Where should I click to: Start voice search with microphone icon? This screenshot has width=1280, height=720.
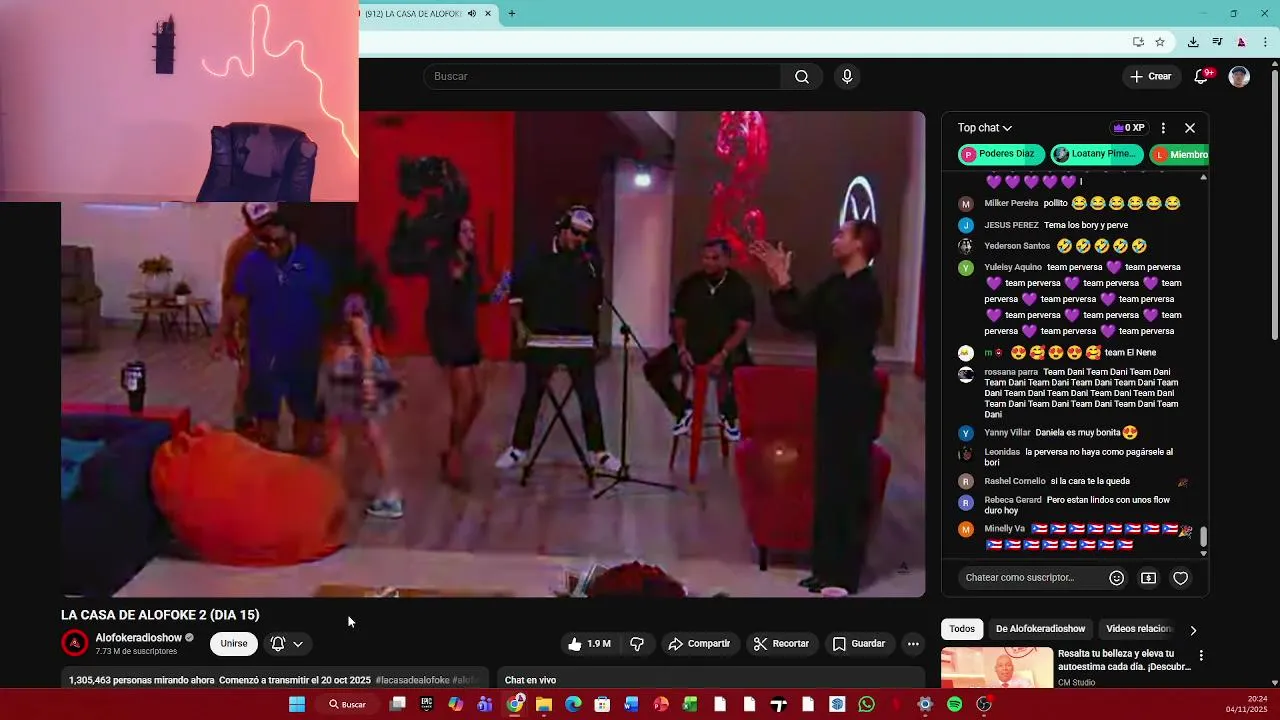pyautogui.click(x=847, y=77)
